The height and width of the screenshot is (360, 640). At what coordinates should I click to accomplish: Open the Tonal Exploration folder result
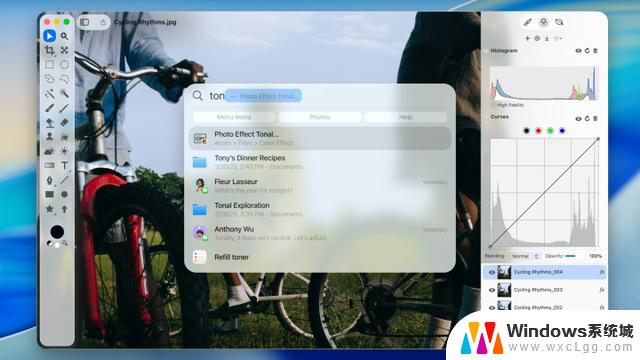coord(320,209)
